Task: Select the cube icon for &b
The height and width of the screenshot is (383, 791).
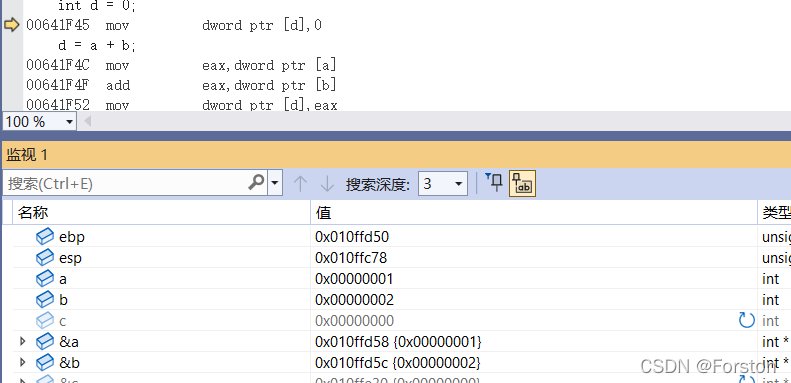Action: [x=45, y=362]
